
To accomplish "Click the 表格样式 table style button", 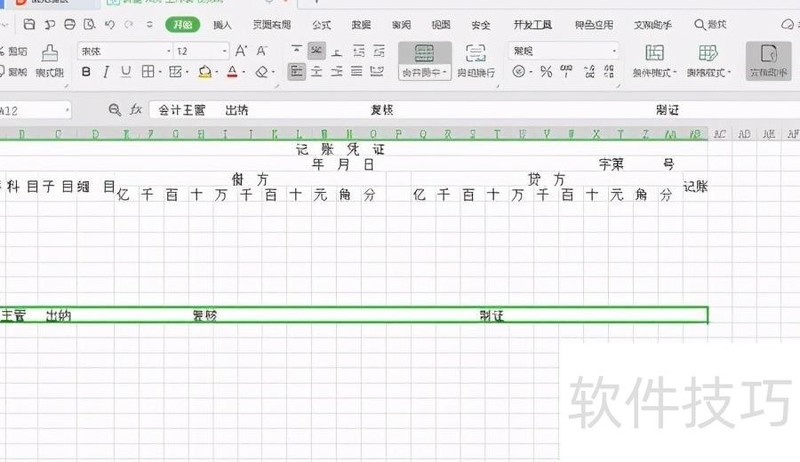I will (x=709, y=61).
